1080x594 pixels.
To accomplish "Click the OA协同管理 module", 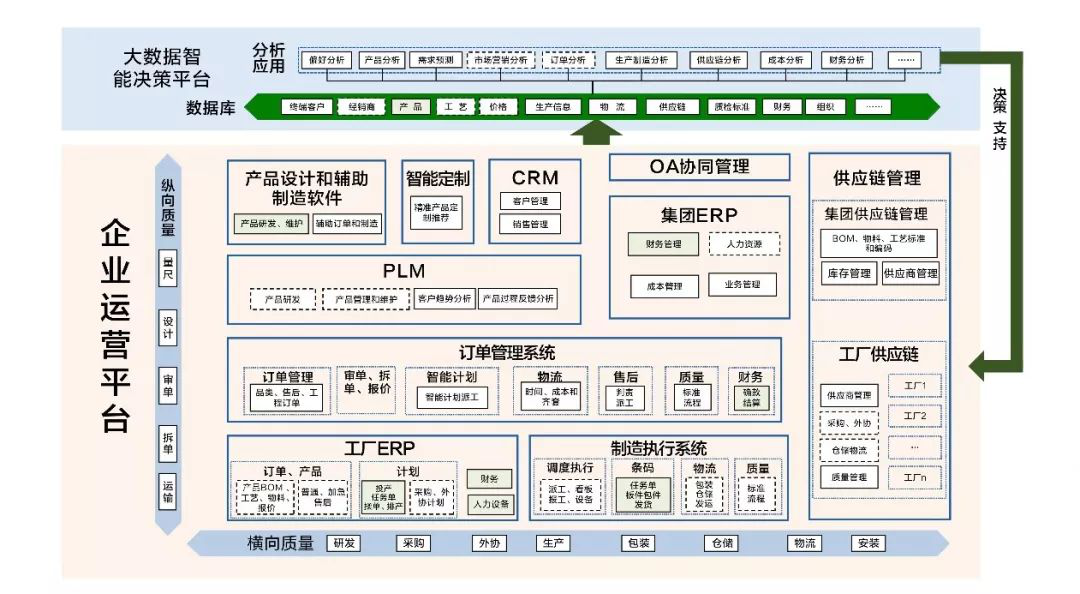I will pyautogui.click(x=699, y=167).
